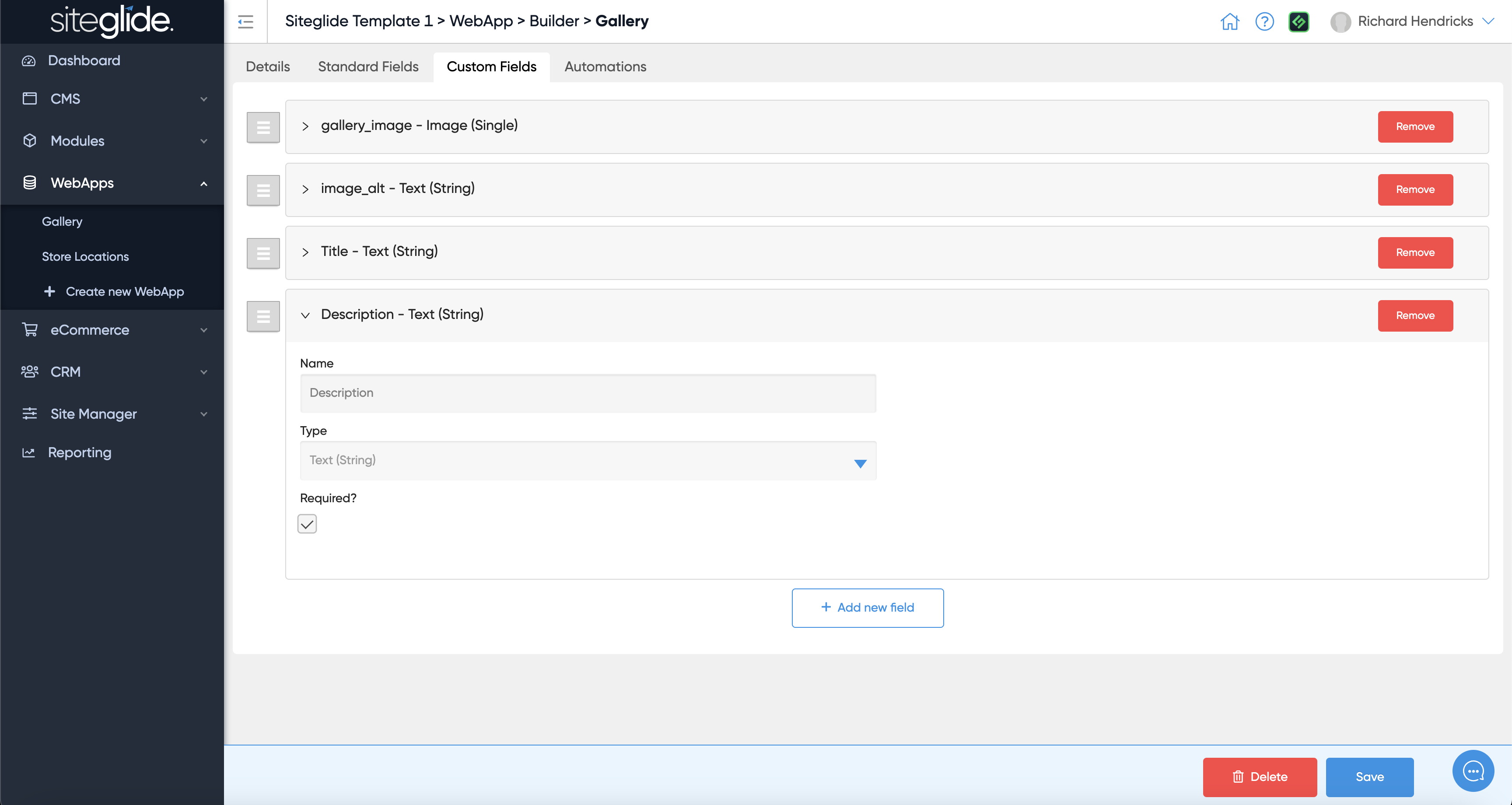Open Richard Hendricks user menu
The height and width of the screenshot is (805, 1512).
1414,22
